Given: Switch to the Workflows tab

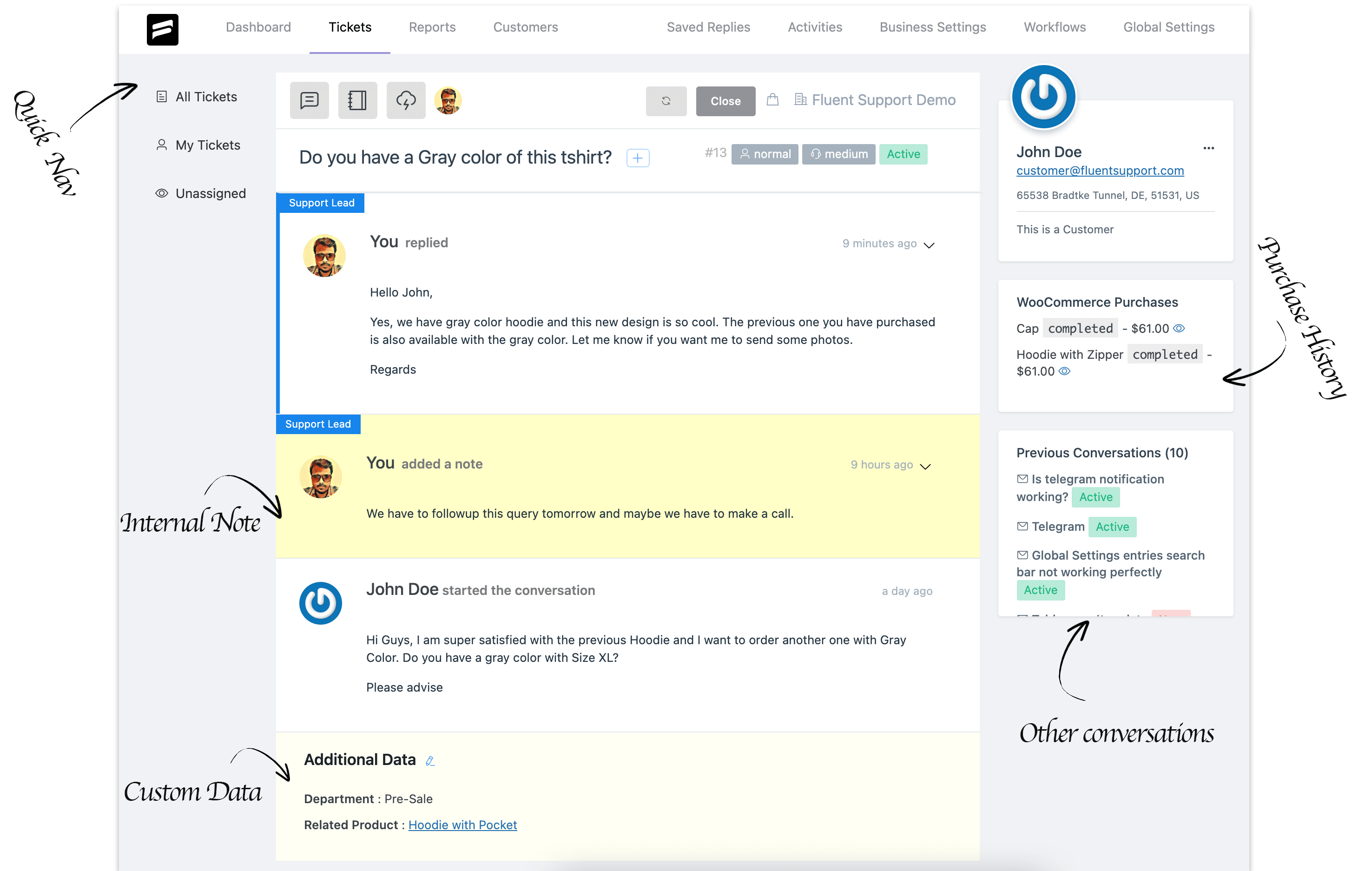Looking at the screenshot, I should coord(1054,27).
